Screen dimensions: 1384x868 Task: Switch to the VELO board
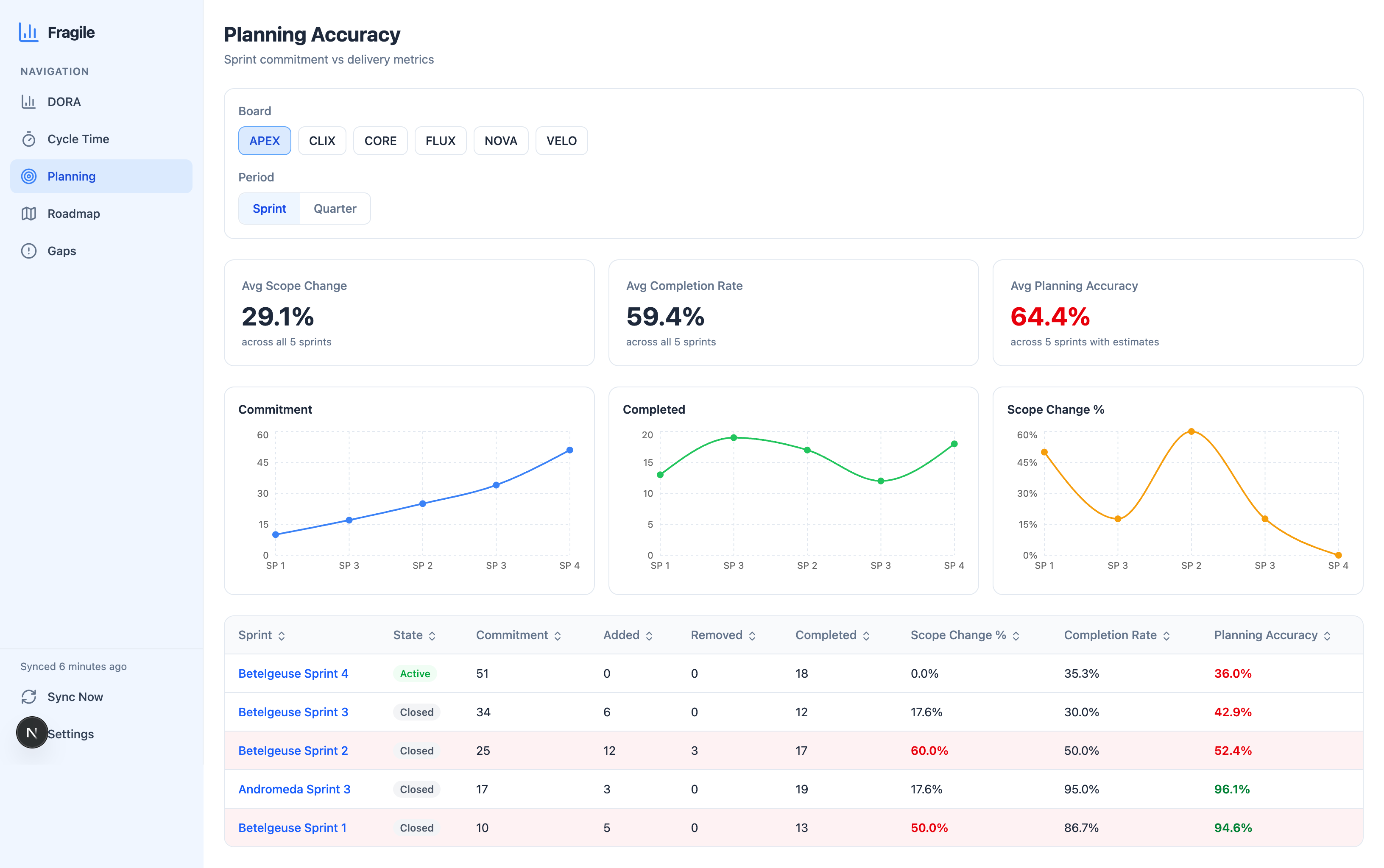[x=561, y=140]
